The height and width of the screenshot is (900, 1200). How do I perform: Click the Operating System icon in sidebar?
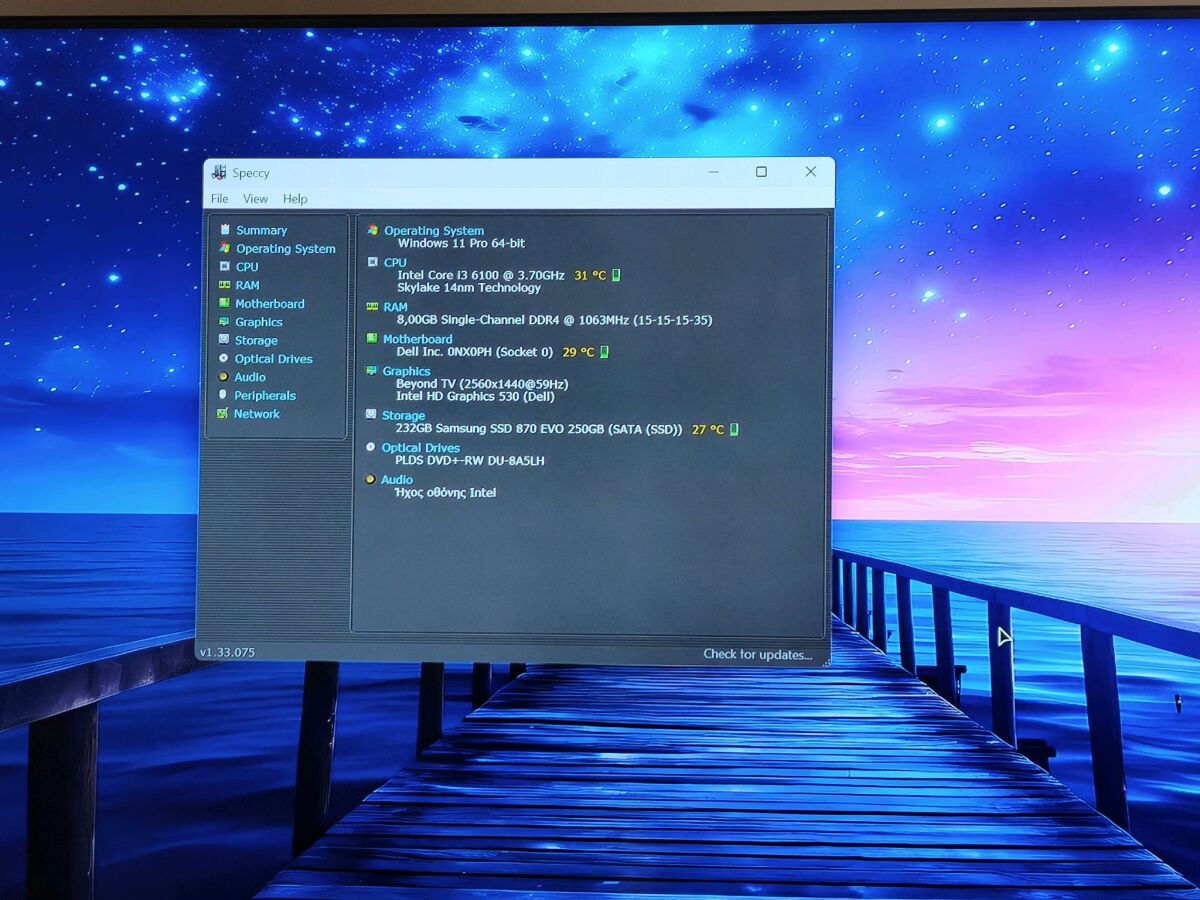225,248
